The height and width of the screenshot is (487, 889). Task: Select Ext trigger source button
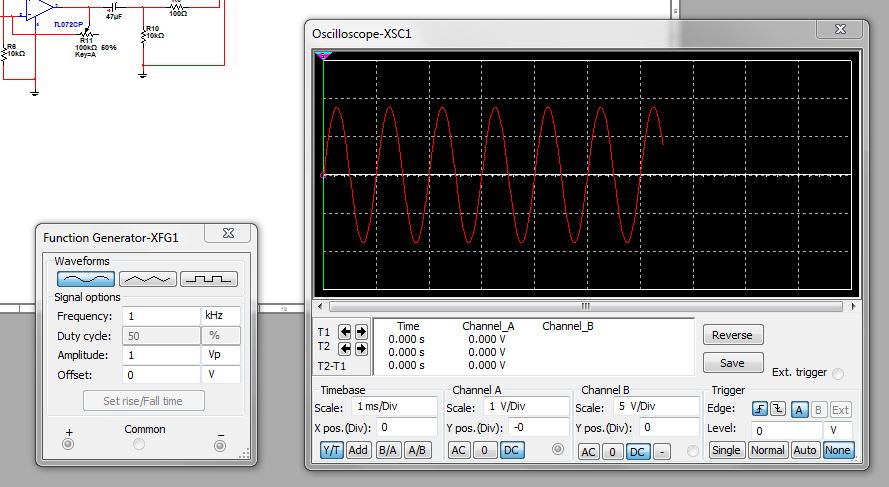click(x=840, y=409)
